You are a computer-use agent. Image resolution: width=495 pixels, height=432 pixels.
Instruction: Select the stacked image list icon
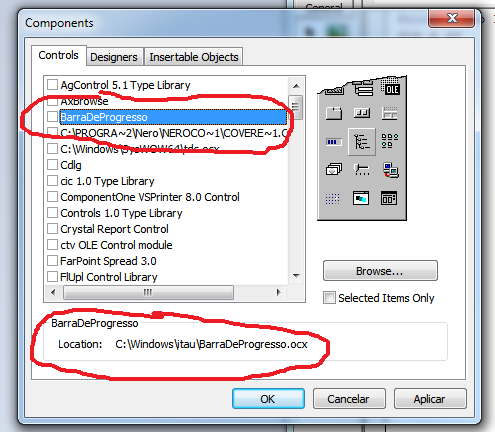(x=334, y=169)
